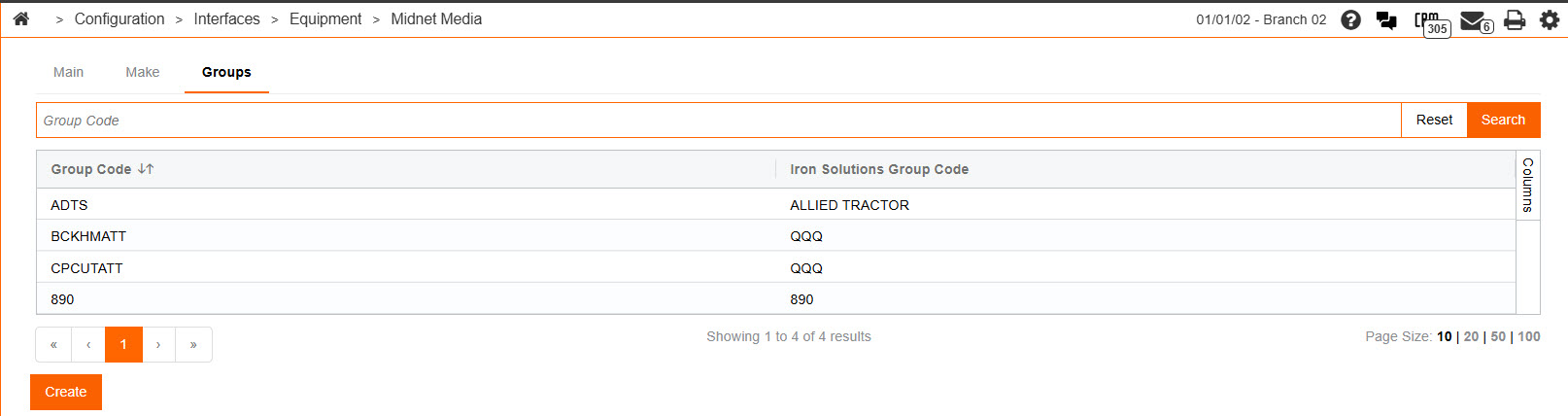Open the mail inbox icon

pos(1474,20)
